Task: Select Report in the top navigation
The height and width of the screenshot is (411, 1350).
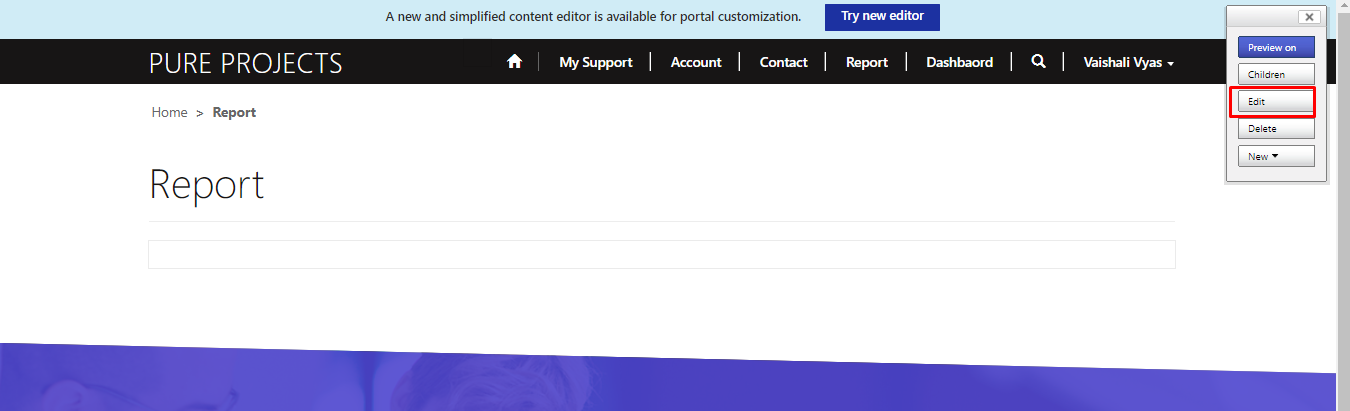Action: pyautogui.click(x=866, y=62)
